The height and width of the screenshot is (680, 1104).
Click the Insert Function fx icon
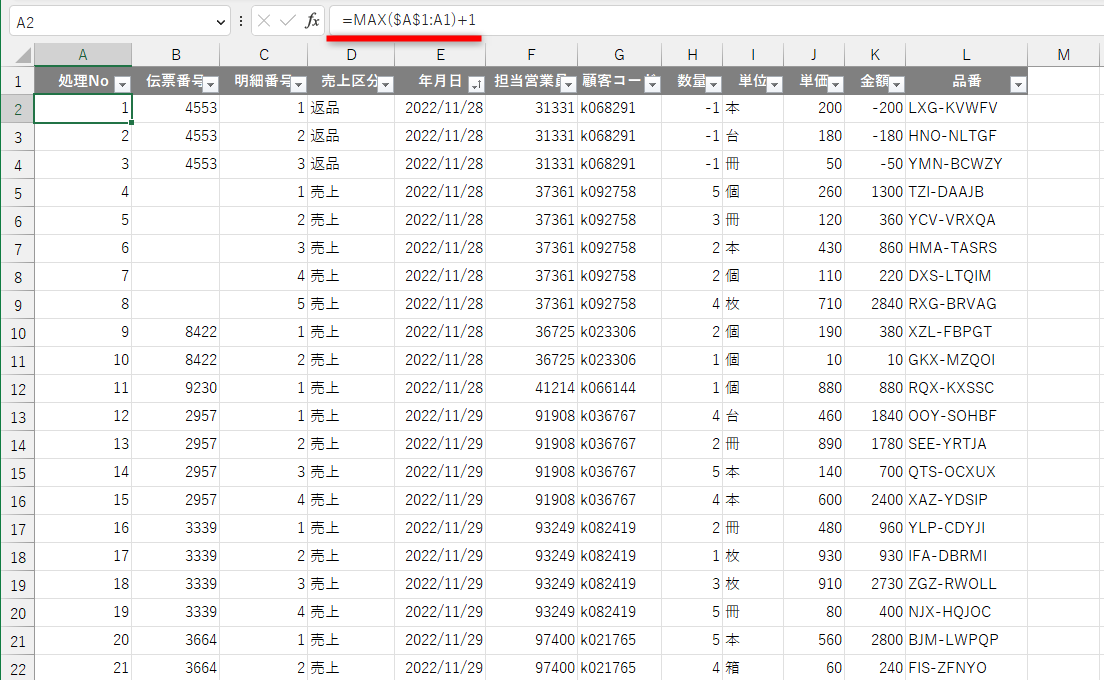[x=312, y=21]
